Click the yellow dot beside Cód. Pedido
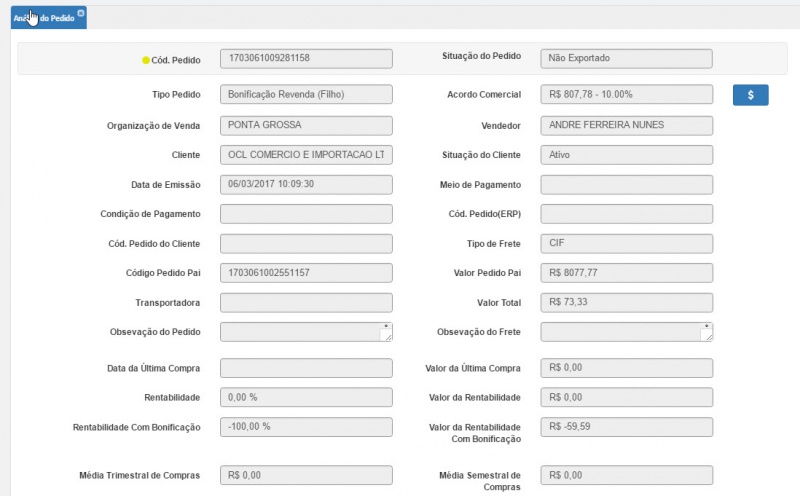 coord(146,60)
